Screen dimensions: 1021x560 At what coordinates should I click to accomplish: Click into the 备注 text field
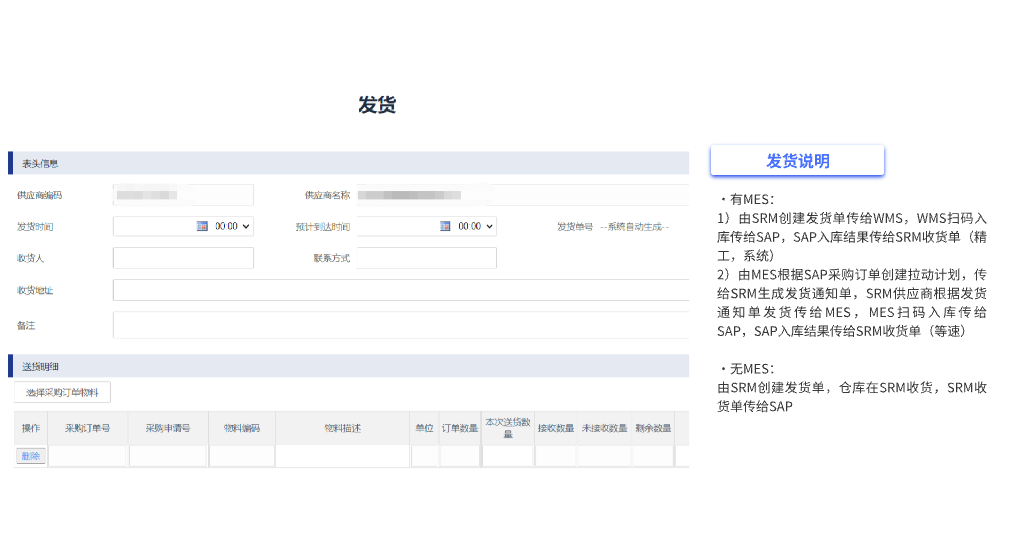coord(400,325)
